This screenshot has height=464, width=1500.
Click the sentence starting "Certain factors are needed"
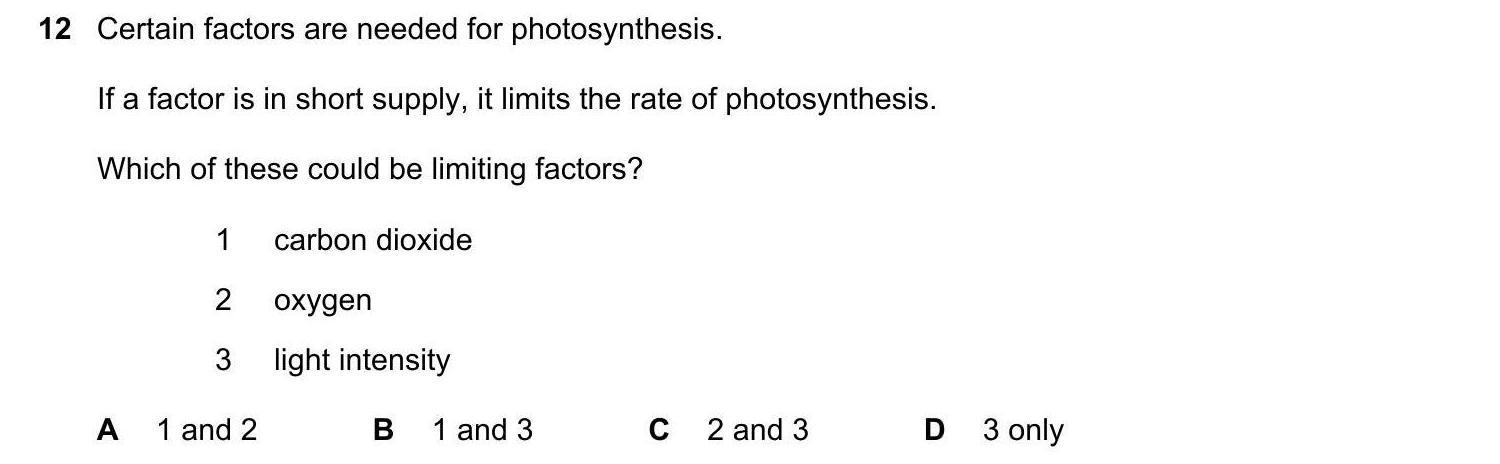(408, 30)
